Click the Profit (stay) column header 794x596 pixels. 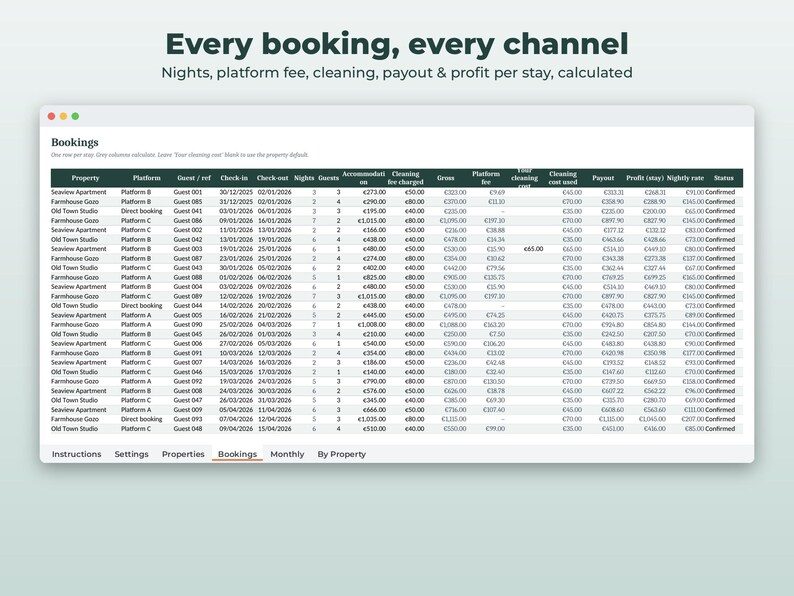(645, 178)
